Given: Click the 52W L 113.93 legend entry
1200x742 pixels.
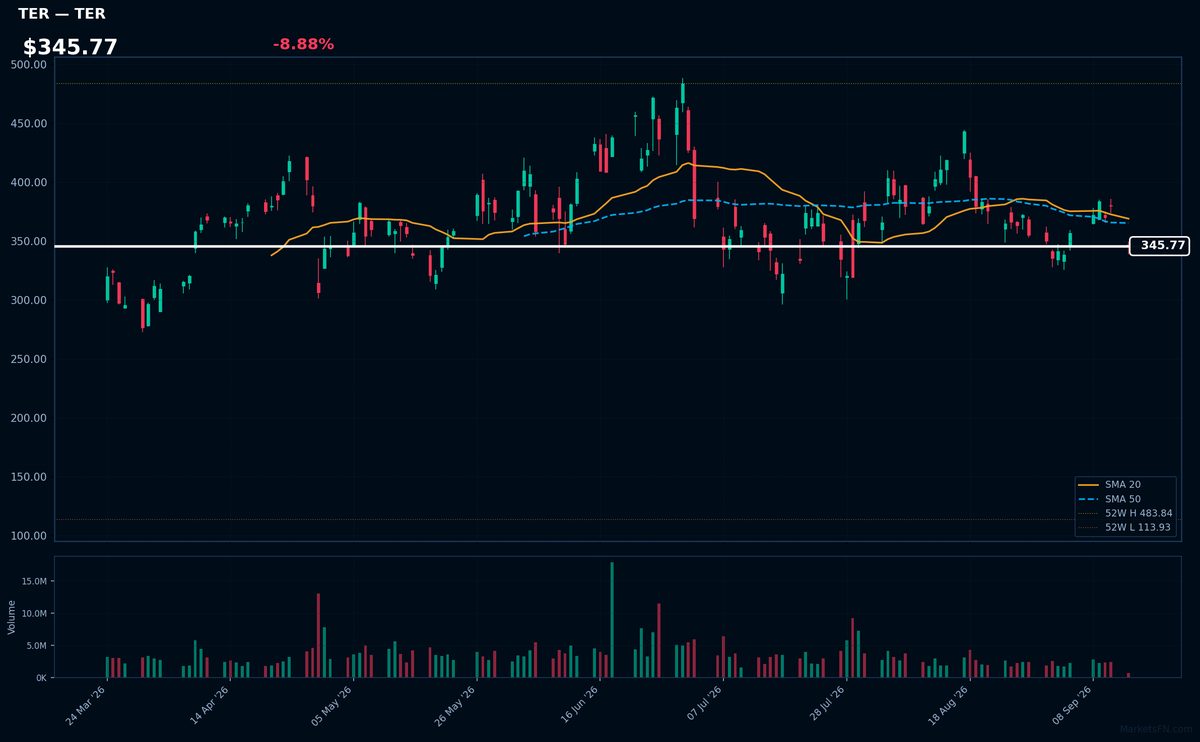Looking at the screenshot, I should pos(1126,527).
